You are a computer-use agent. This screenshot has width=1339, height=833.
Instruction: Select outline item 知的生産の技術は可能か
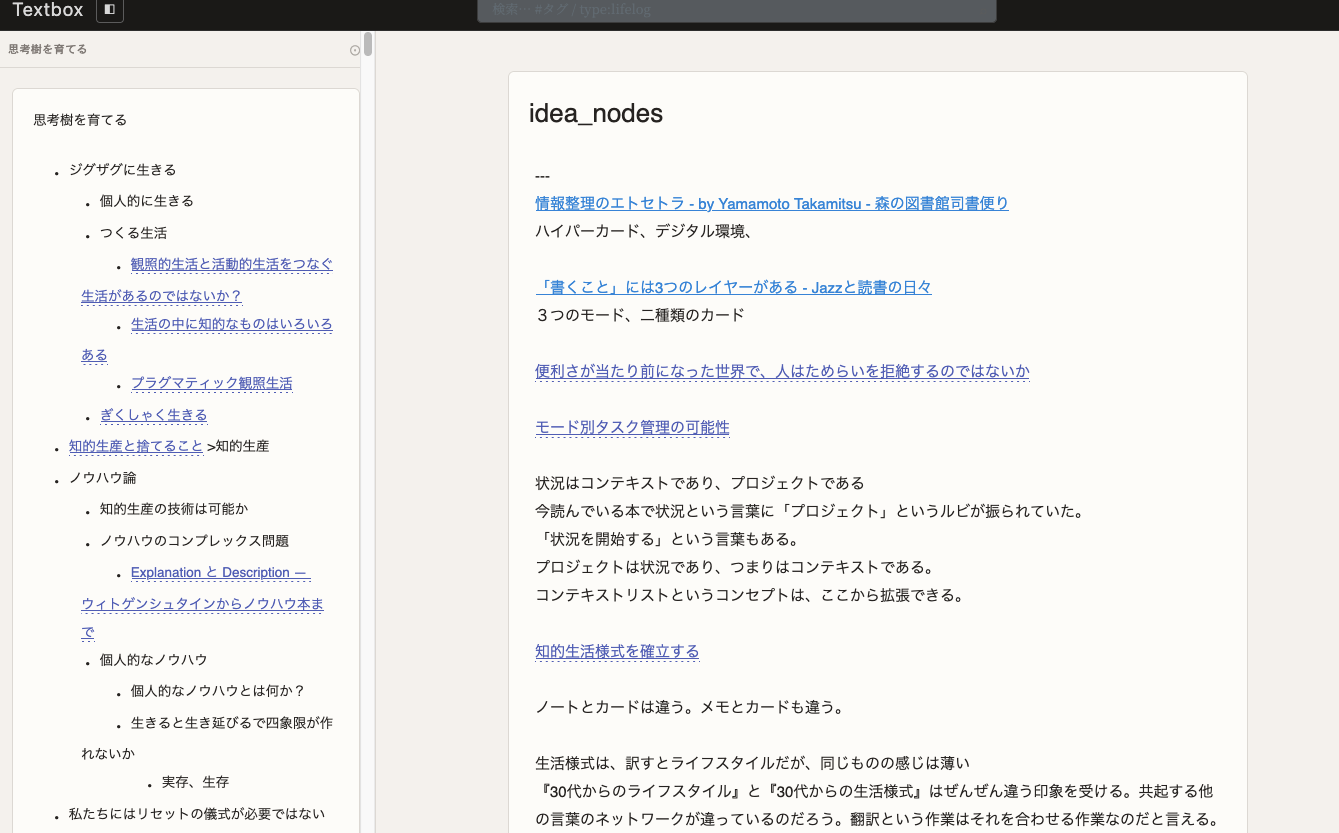174,509
